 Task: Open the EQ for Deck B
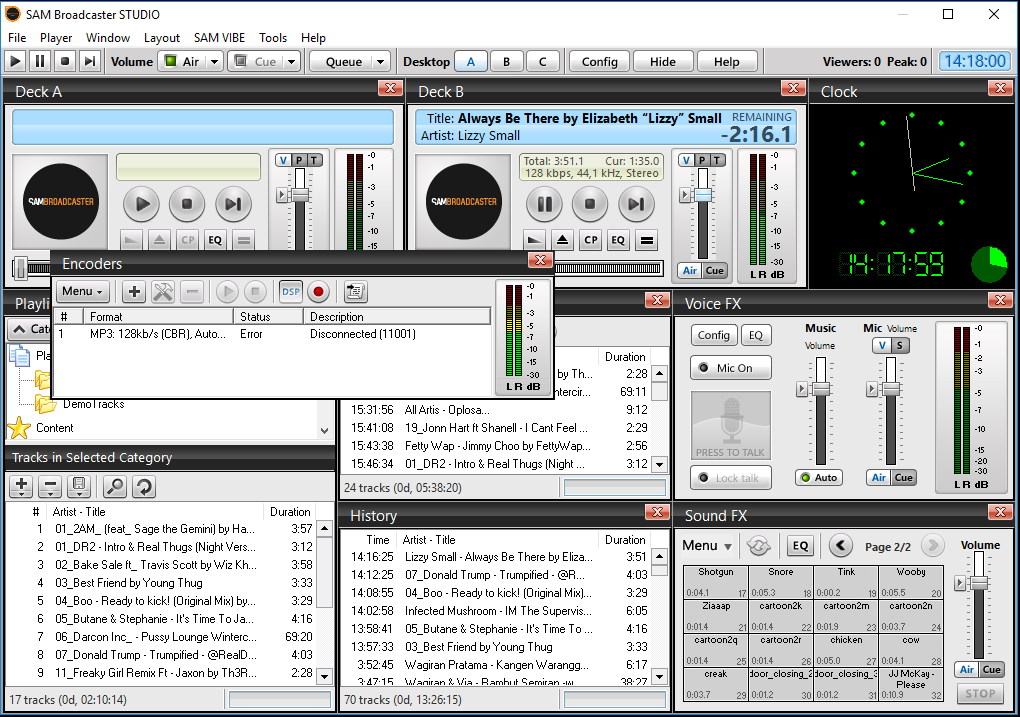click(x=616, y=240)
